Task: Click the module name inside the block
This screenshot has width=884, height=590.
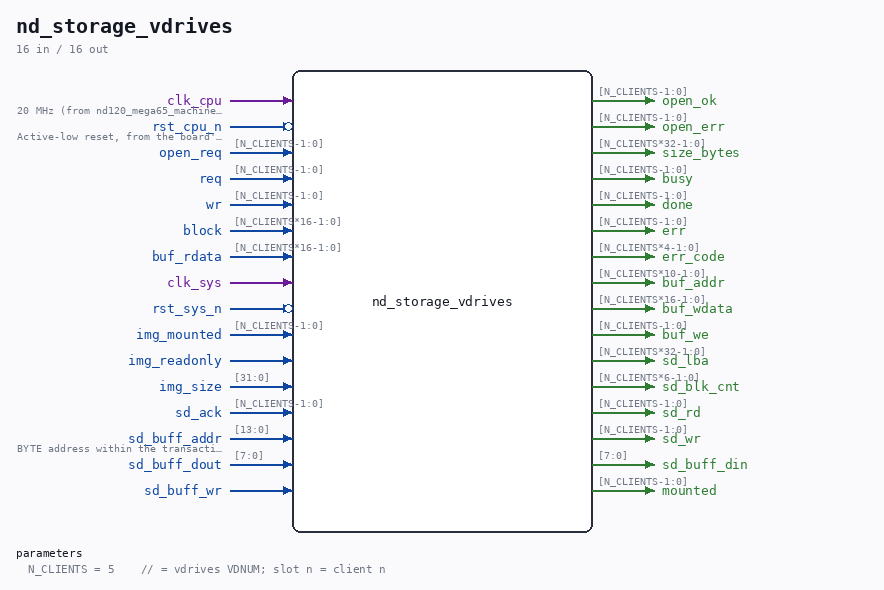Action: (442, 301)
